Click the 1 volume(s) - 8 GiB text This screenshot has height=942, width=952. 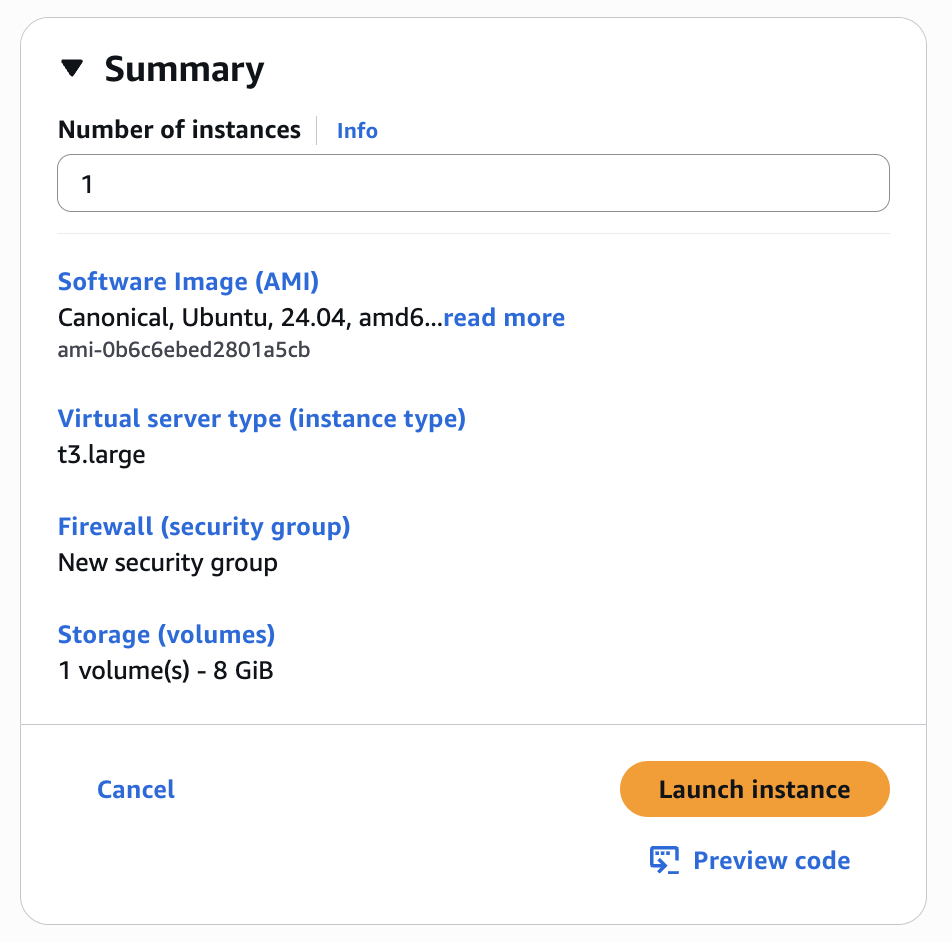pos(166,670)
